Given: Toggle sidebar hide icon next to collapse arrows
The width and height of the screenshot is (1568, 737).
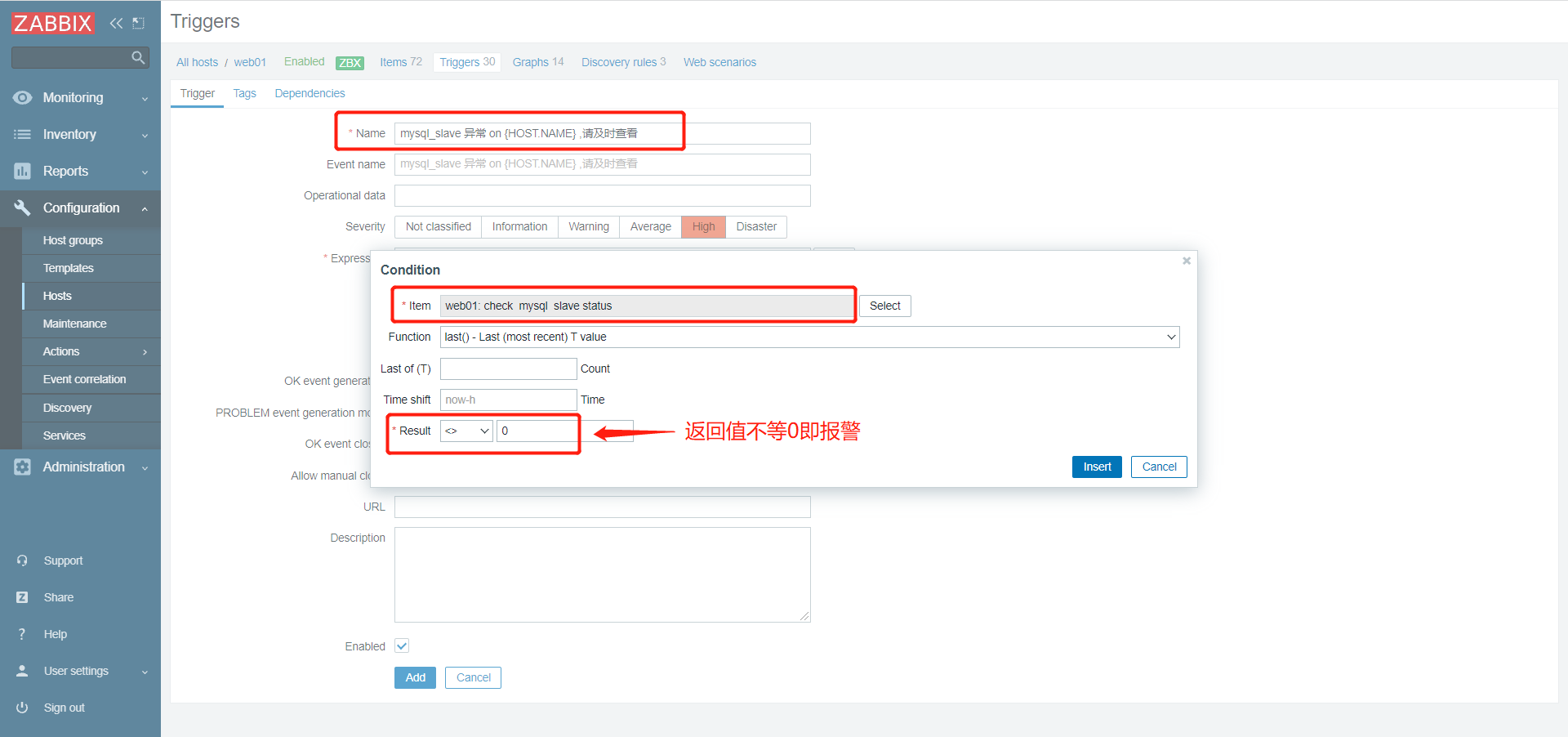Looking at the screenshot, I should pos(138,23).
